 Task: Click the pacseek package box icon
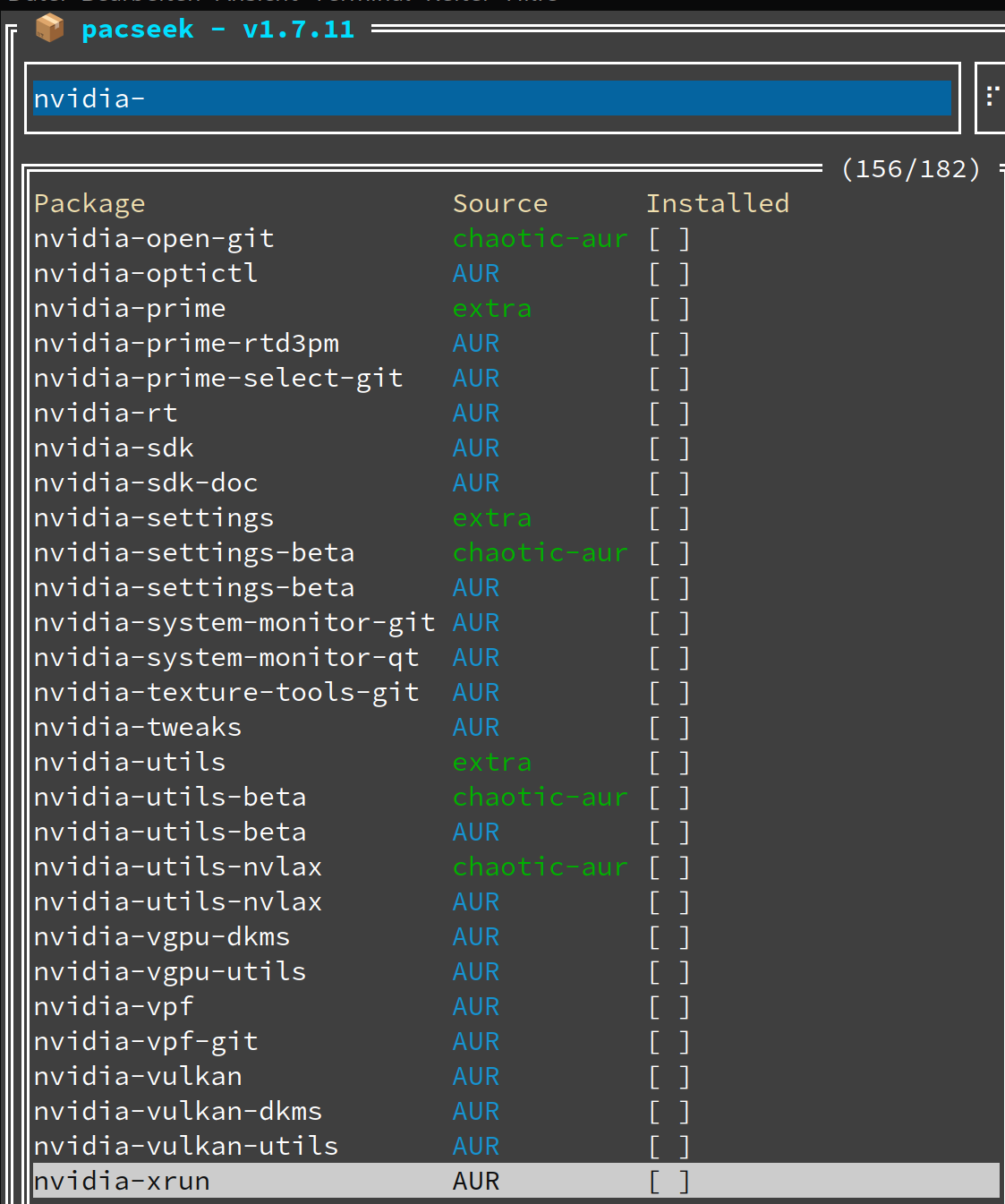tap(49, 29)
